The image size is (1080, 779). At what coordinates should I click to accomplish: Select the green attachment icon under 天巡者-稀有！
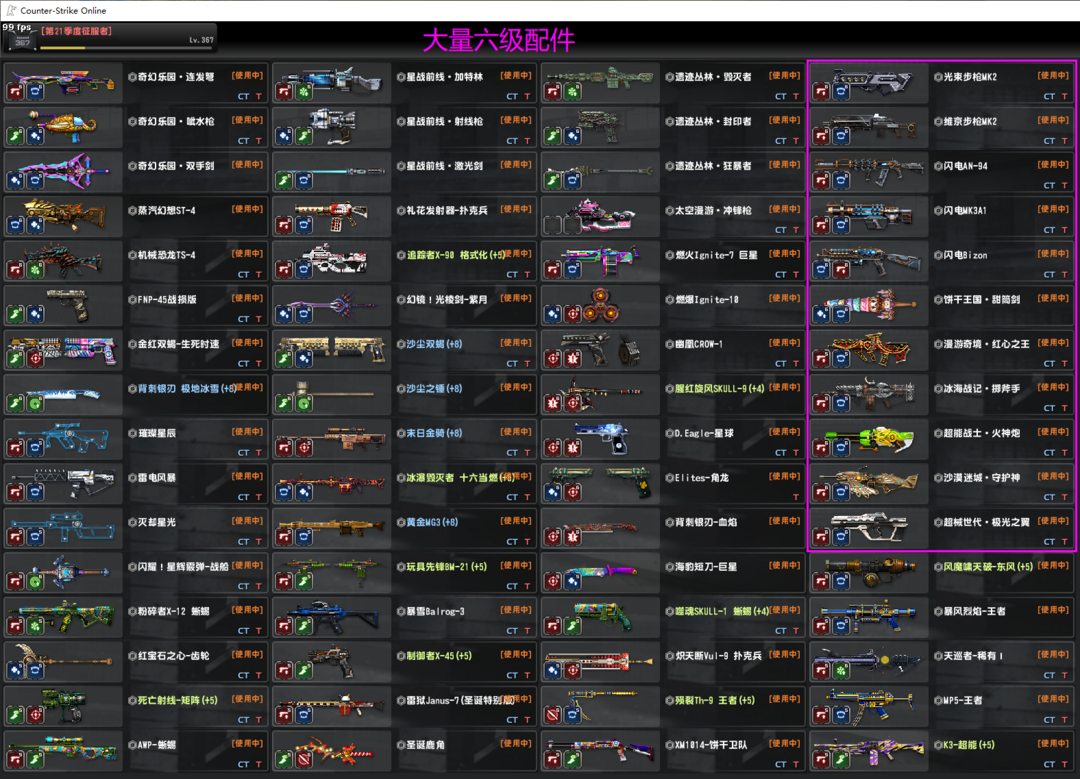(x=841, y=671)
